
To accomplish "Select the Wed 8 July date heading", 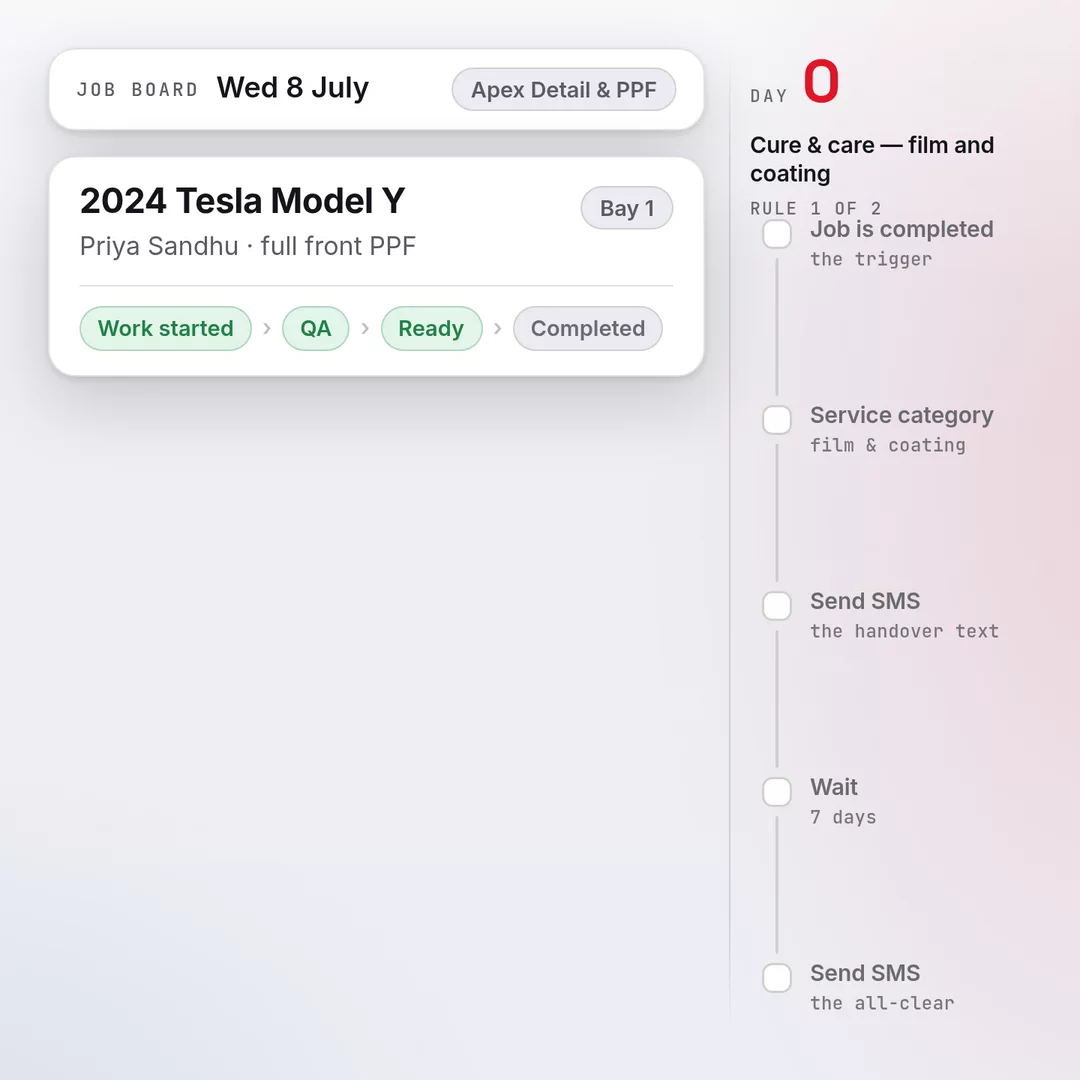I will 293,88.
